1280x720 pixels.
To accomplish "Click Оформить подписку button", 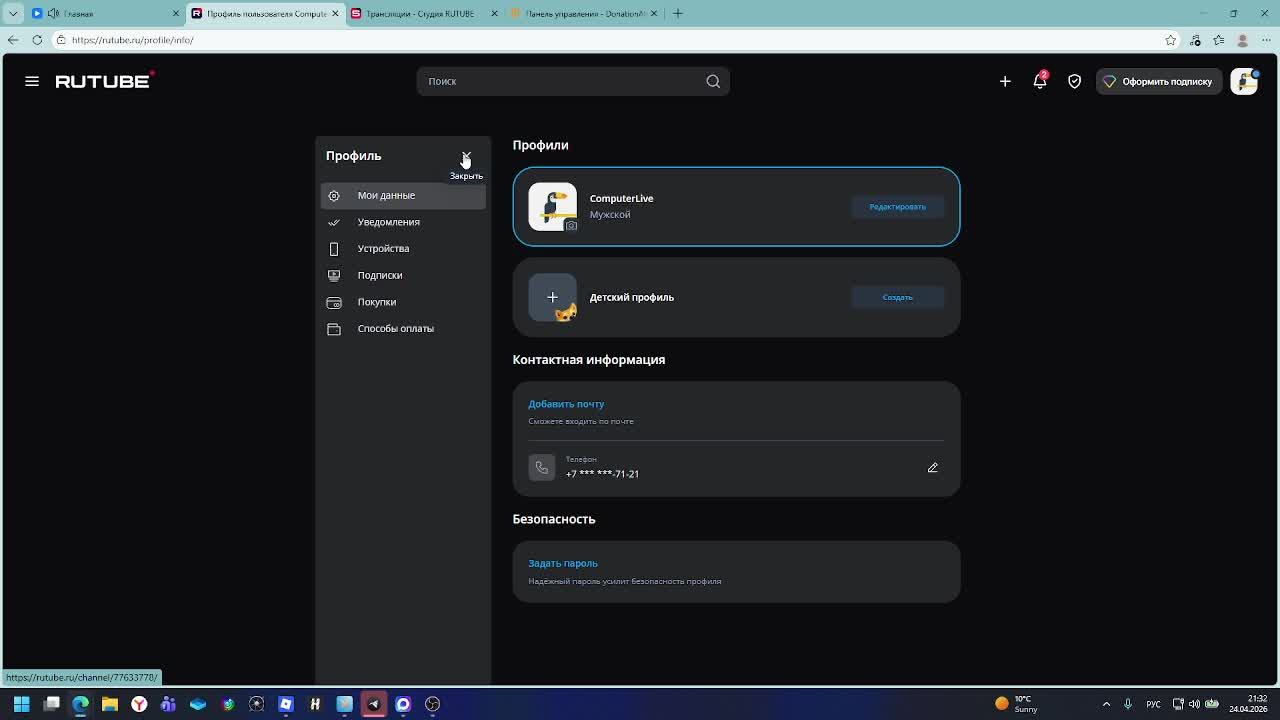I will tap(1158, 81).
